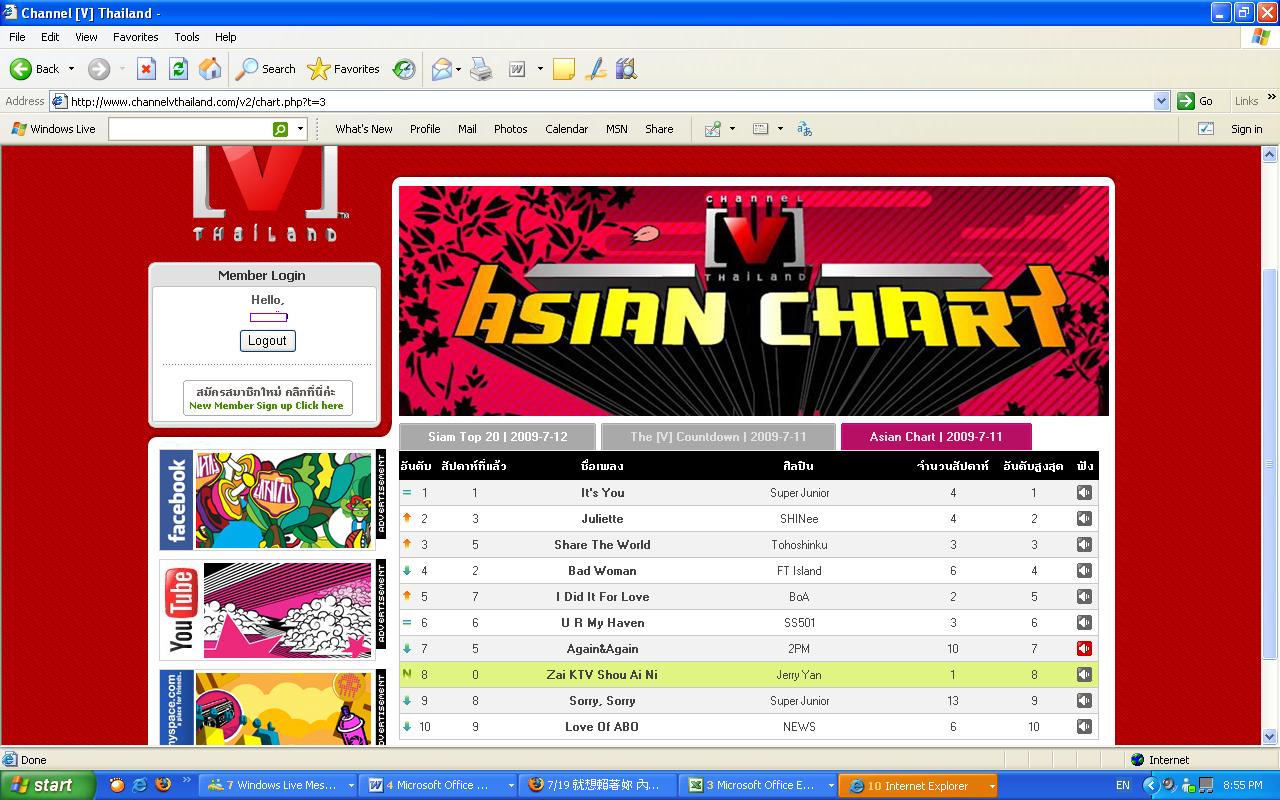This screenshot has width=1280, height=800.
Task: Play audio for Sorry, Sorry
Action: tap(1084, 701)
